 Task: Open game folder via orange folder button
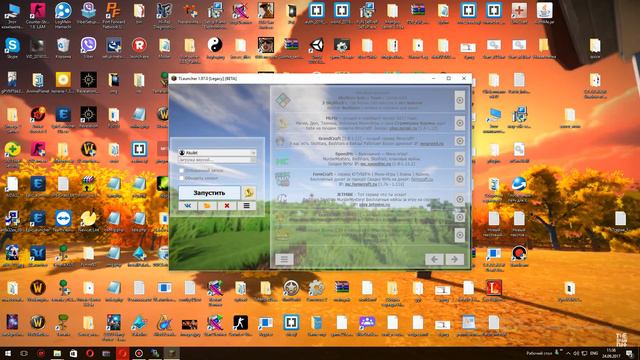pos(207,206)
